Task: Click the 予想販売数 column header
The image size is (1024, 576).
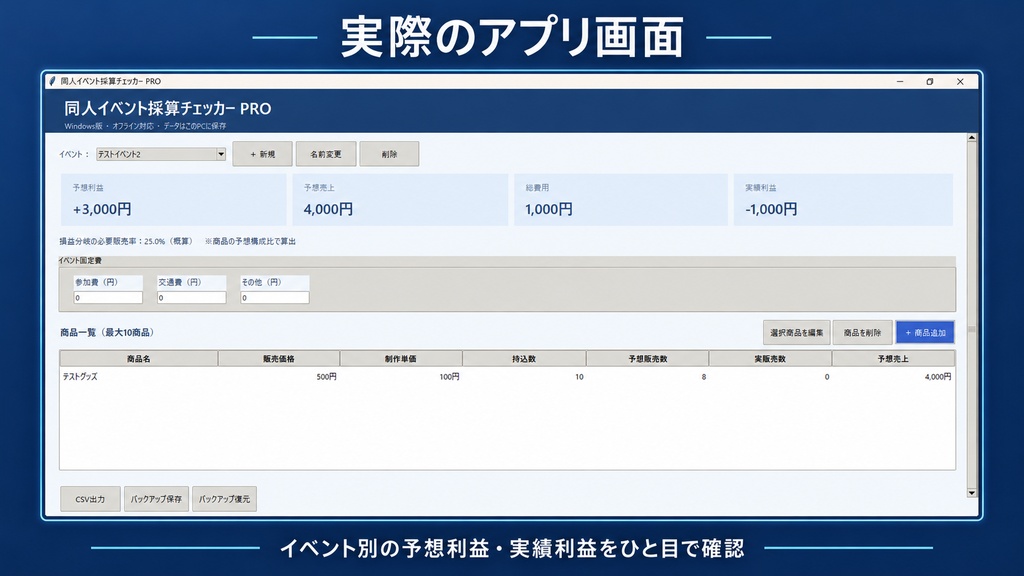Action: tap(647, 359)
